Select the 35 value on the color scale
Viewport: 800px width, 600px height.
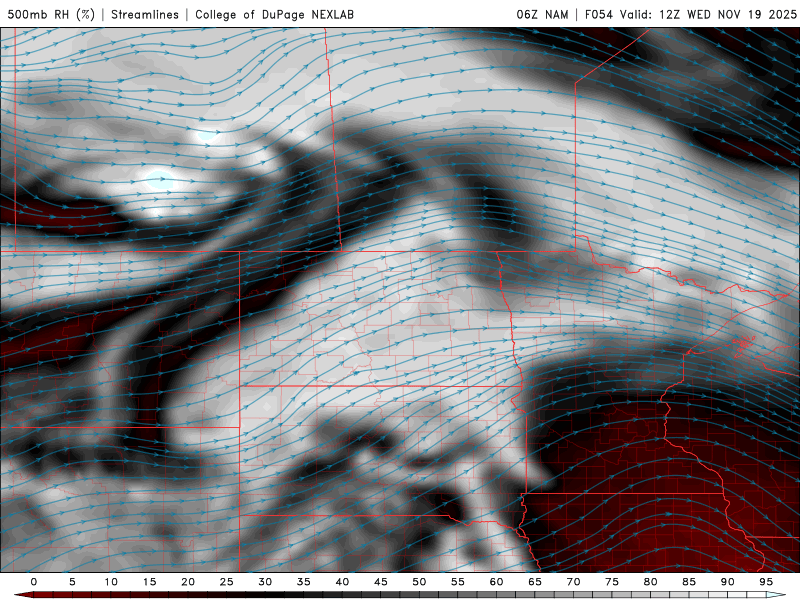(x=304, y=582)
